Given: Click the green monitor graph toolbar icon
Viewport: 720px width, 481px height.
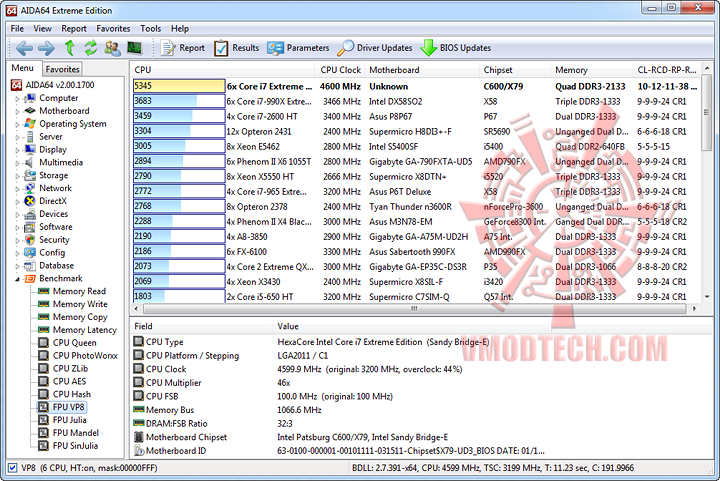Looking at the screenshot, I should 135,48.
